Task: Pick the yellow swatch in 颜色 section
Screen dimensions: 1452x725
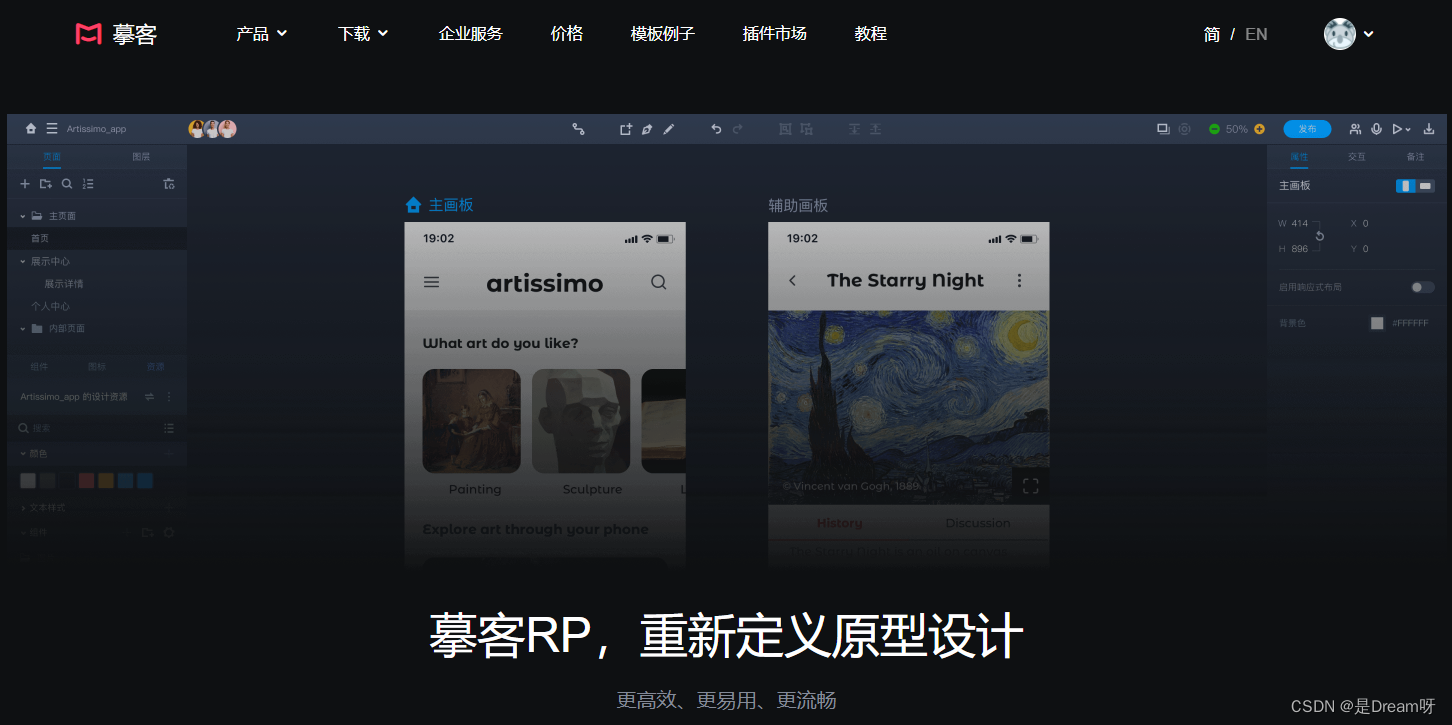Action: [x=106, y=481]
